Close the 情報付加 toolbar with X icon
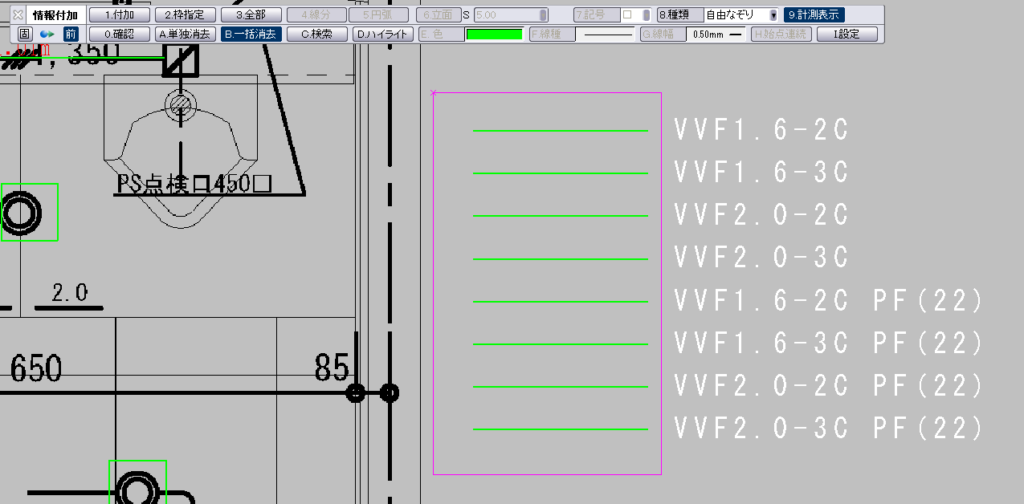Viewport: 1024px width, 504px height. [x=17, y=15]
